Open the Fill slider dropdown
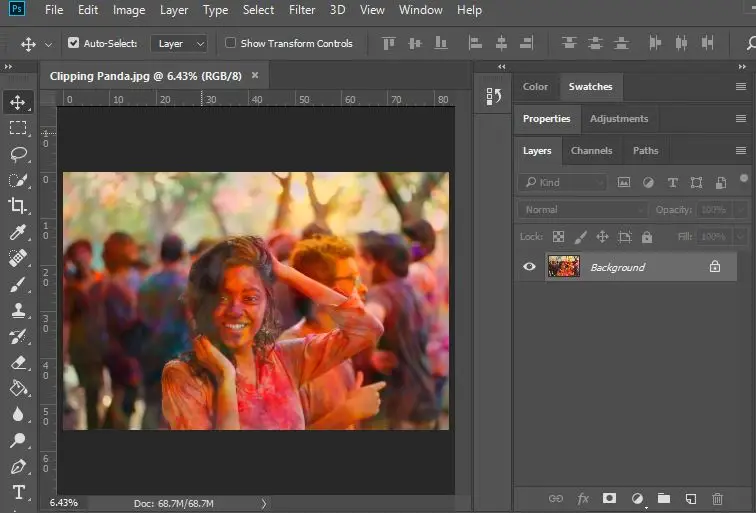Screen dimensions: 756x513 [740, 237]
